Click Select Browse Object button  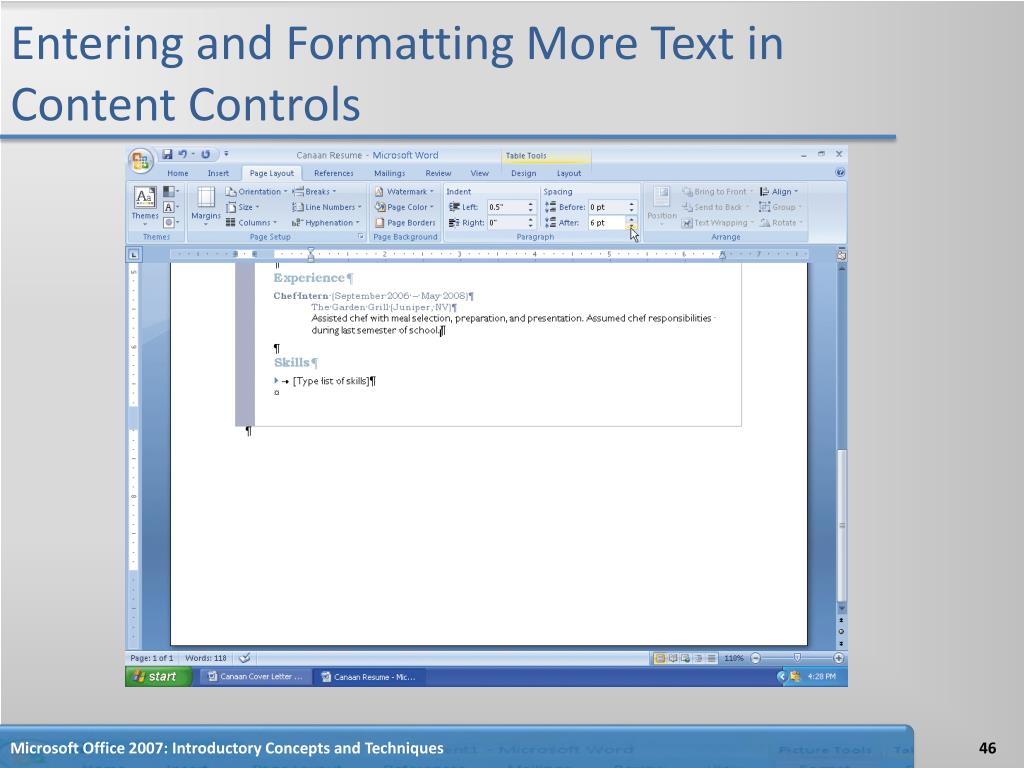(842, 632)
